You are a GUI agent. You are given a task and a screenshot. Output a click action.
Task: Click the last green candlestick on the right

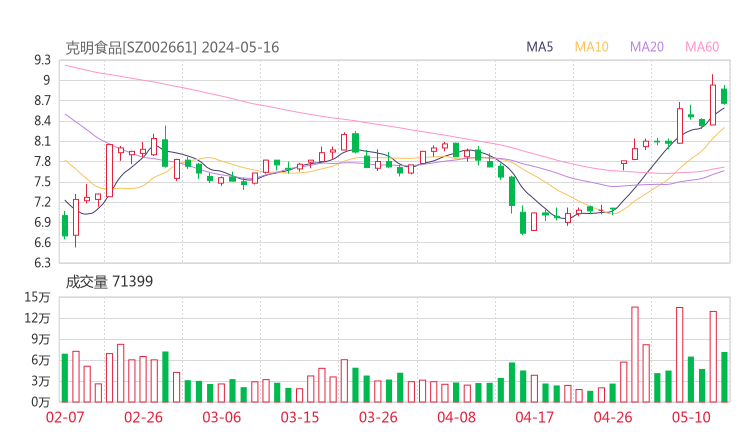point(724,96)
